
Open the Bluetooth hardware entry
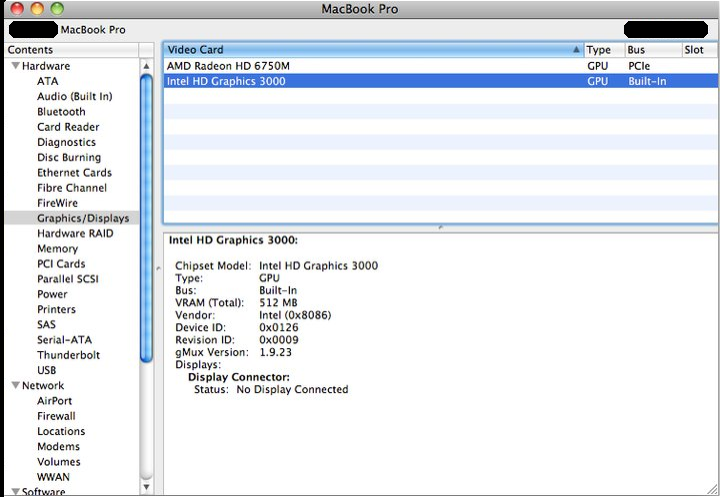61,112
